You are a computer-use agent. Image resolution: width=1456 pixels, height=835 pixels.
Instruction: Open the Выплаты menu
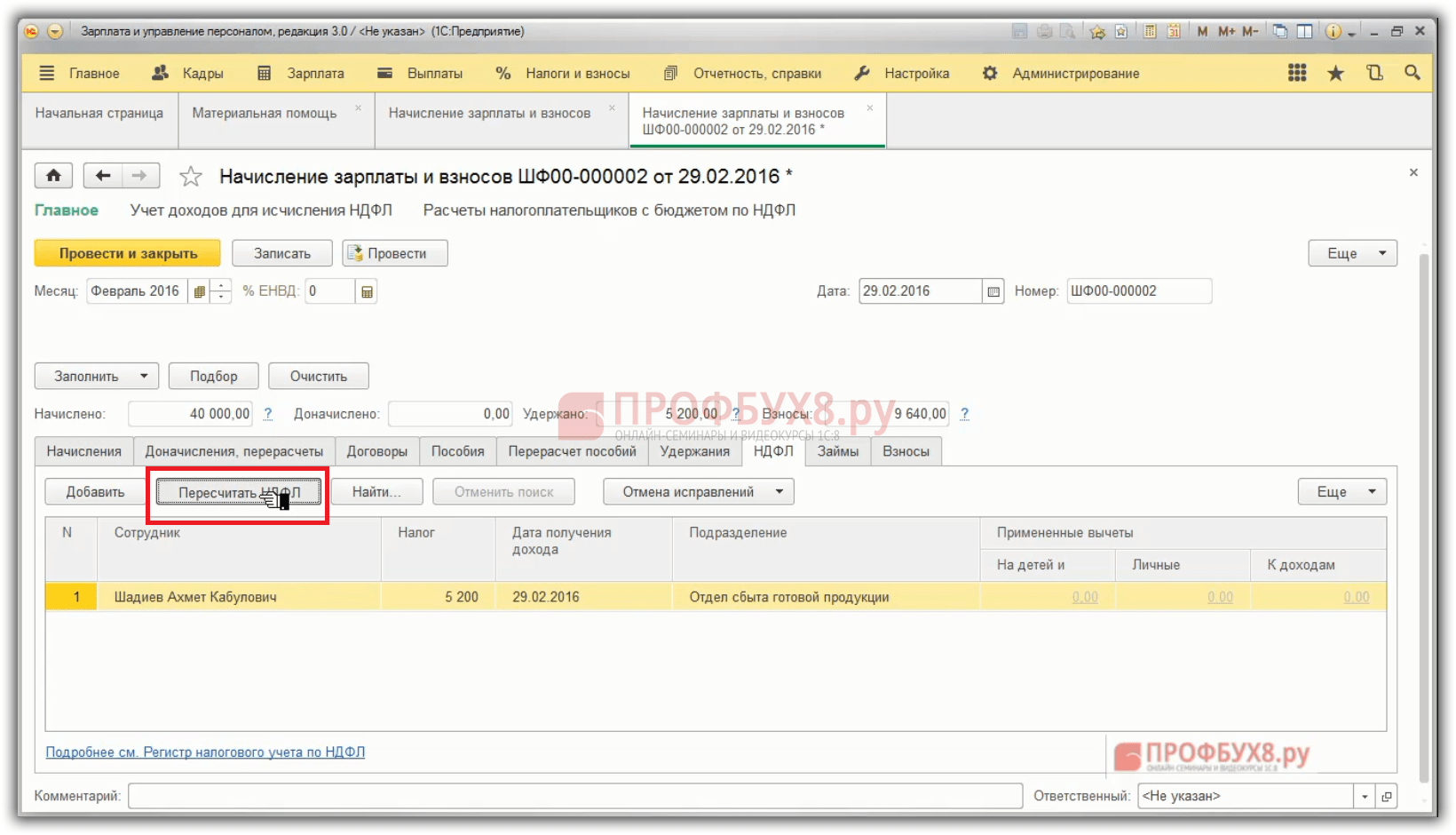419,73
